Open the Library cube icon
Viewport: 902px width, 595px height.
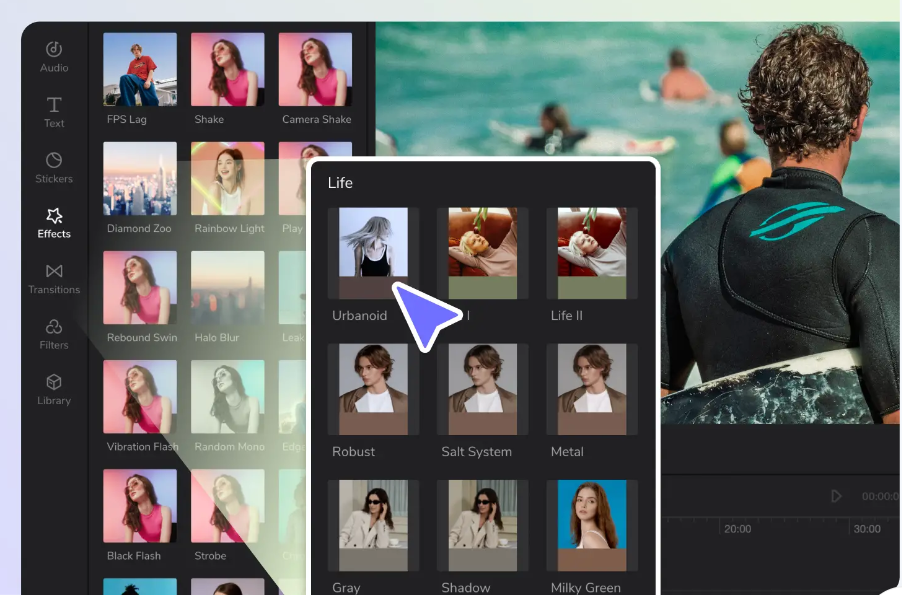click(54, 382)
